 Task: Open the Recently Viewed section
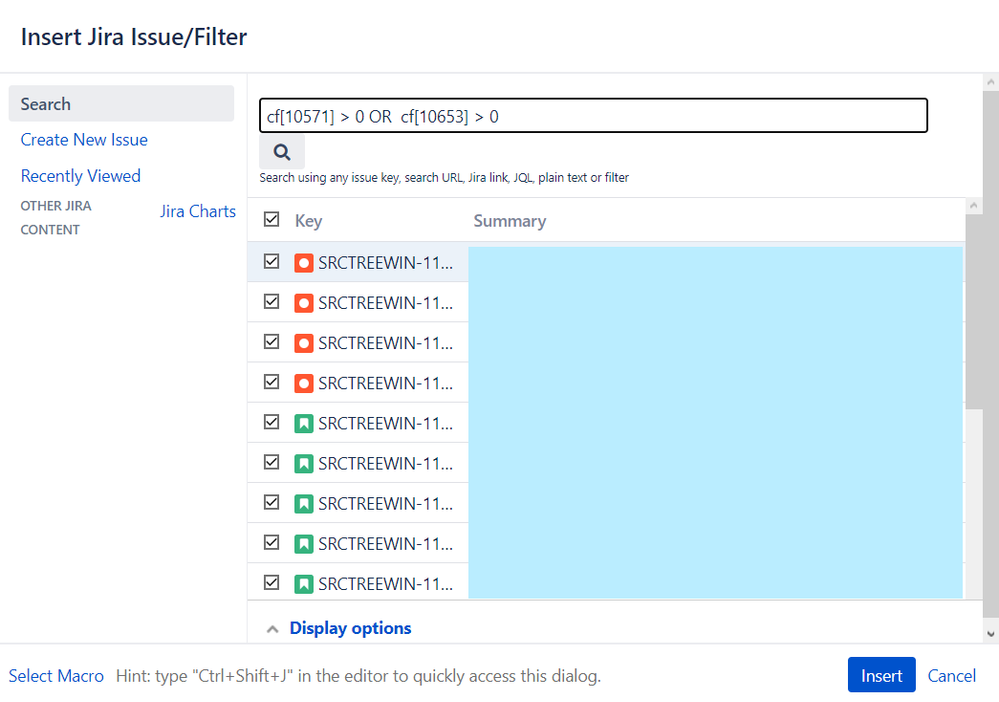point(80,175)
